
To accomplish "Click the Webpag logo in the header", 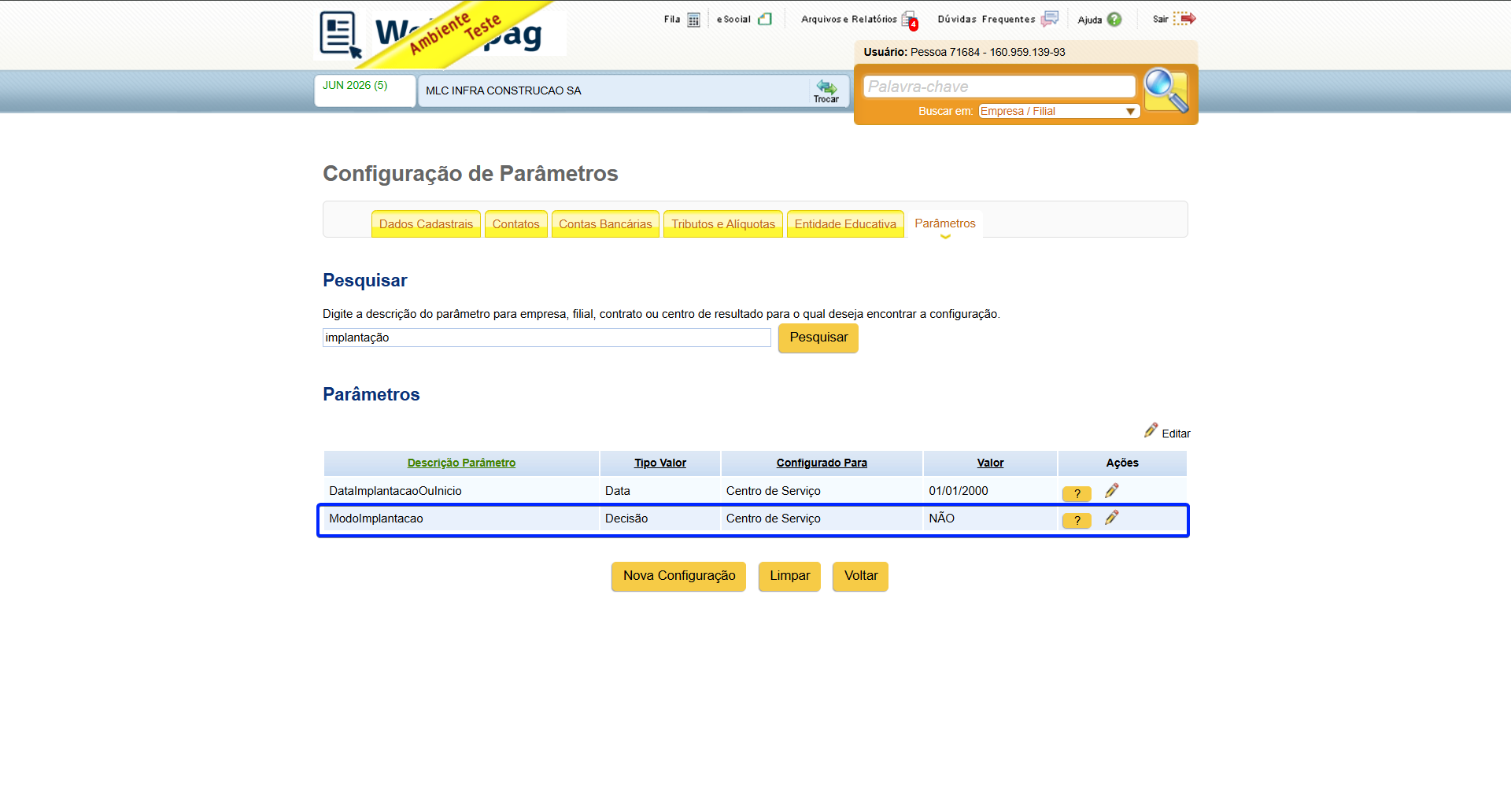I will (x=439, y=34).
